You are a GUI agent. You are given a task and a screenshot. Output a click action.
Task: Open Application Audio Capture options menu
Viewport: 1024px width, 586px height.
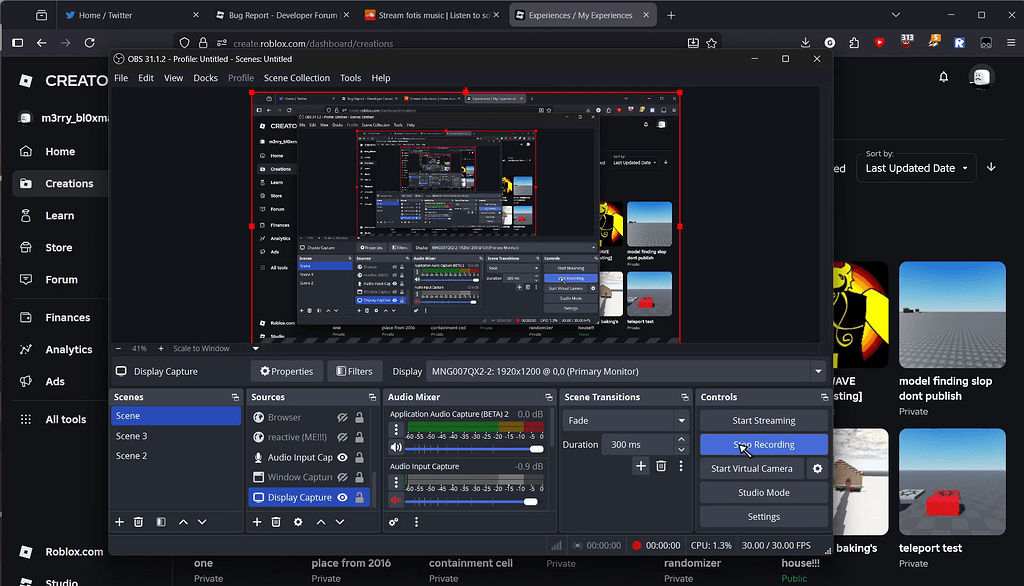396,429
